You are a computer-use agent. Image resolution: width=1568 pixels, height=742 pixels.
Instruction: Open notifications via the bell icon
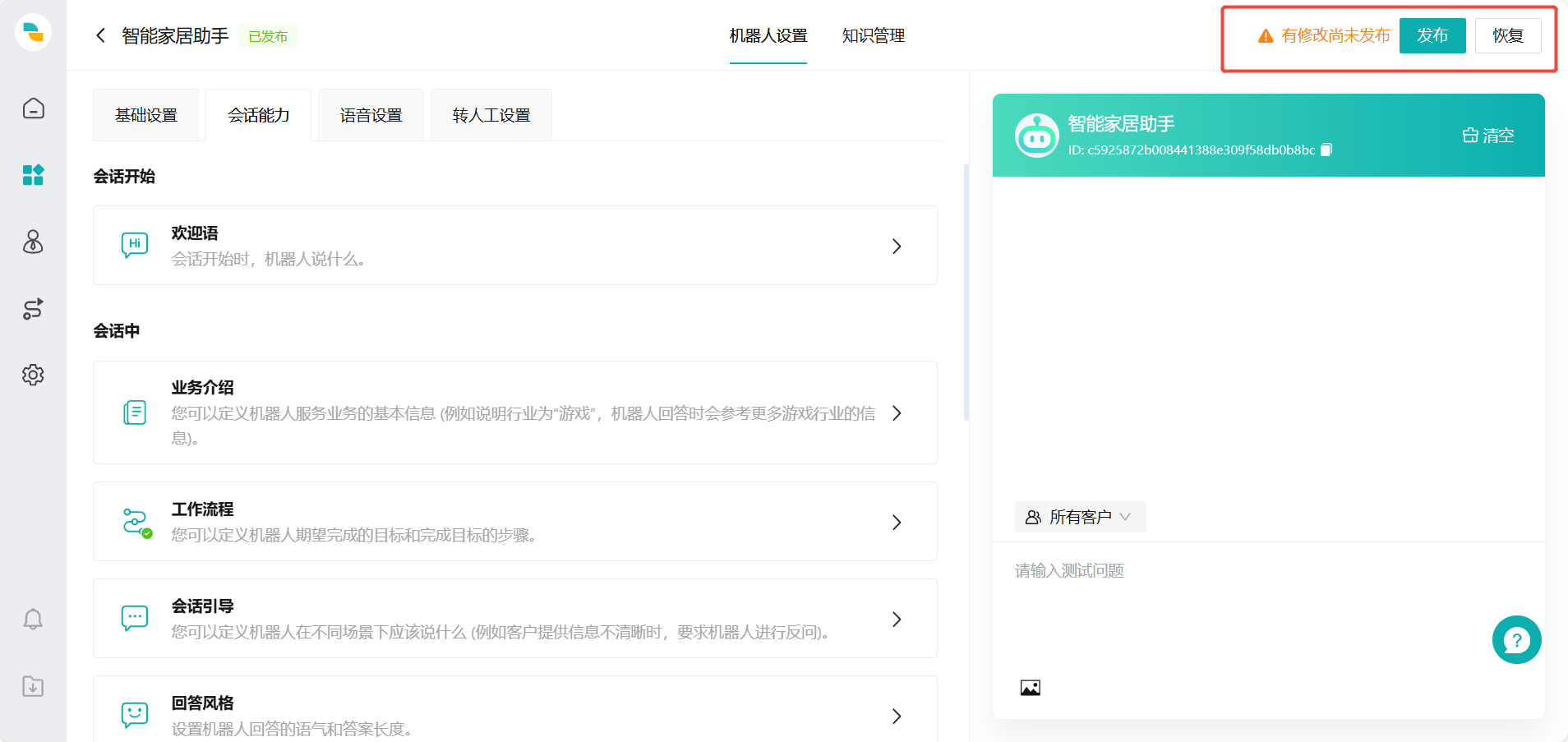[x=33, y=619]
